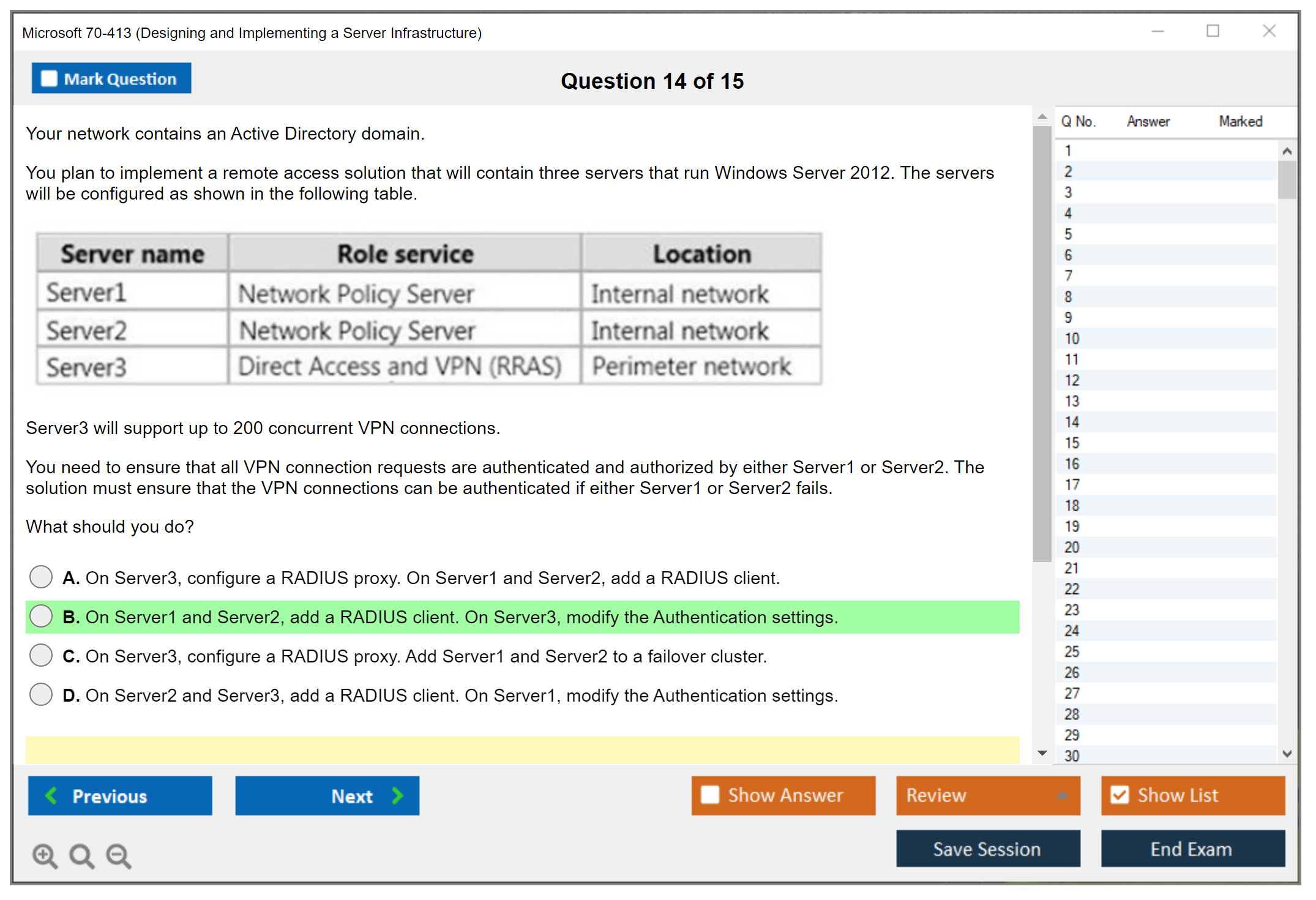The height and width of the screenshot is (900, 1316).
Task: Click the checkmark icon on Show List
Action: [x=1120, y=795]
